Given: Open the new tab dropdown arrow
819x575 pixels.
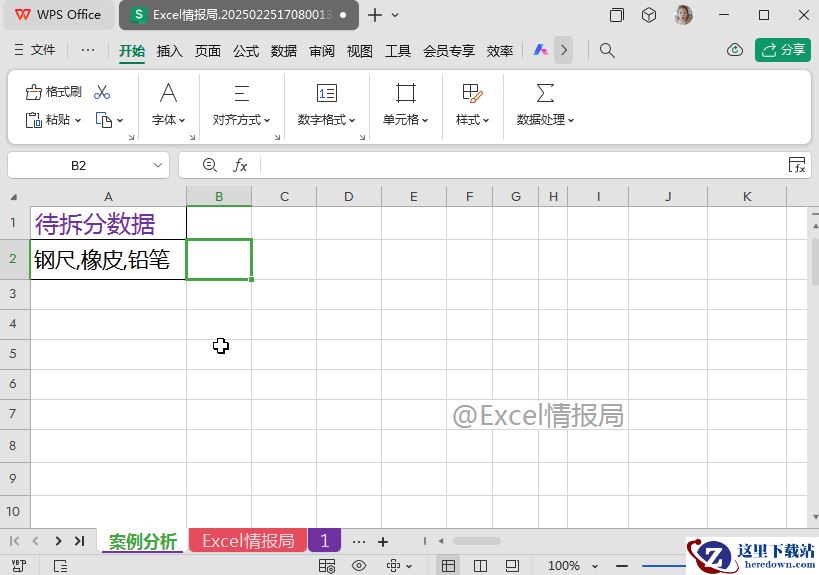Looking at the screenshot, I should (x=395, y=15).
